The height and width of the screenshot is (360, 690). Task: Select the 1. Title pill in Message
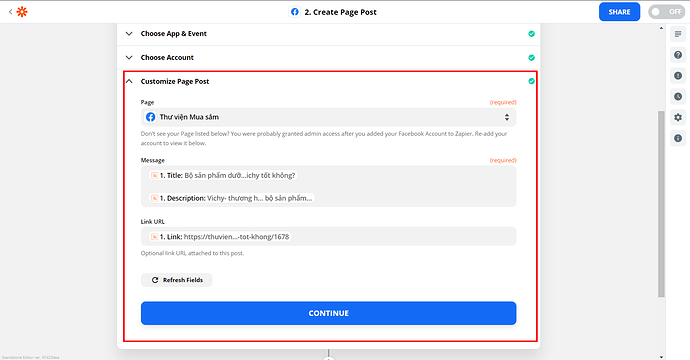click(x=223, y=176)
